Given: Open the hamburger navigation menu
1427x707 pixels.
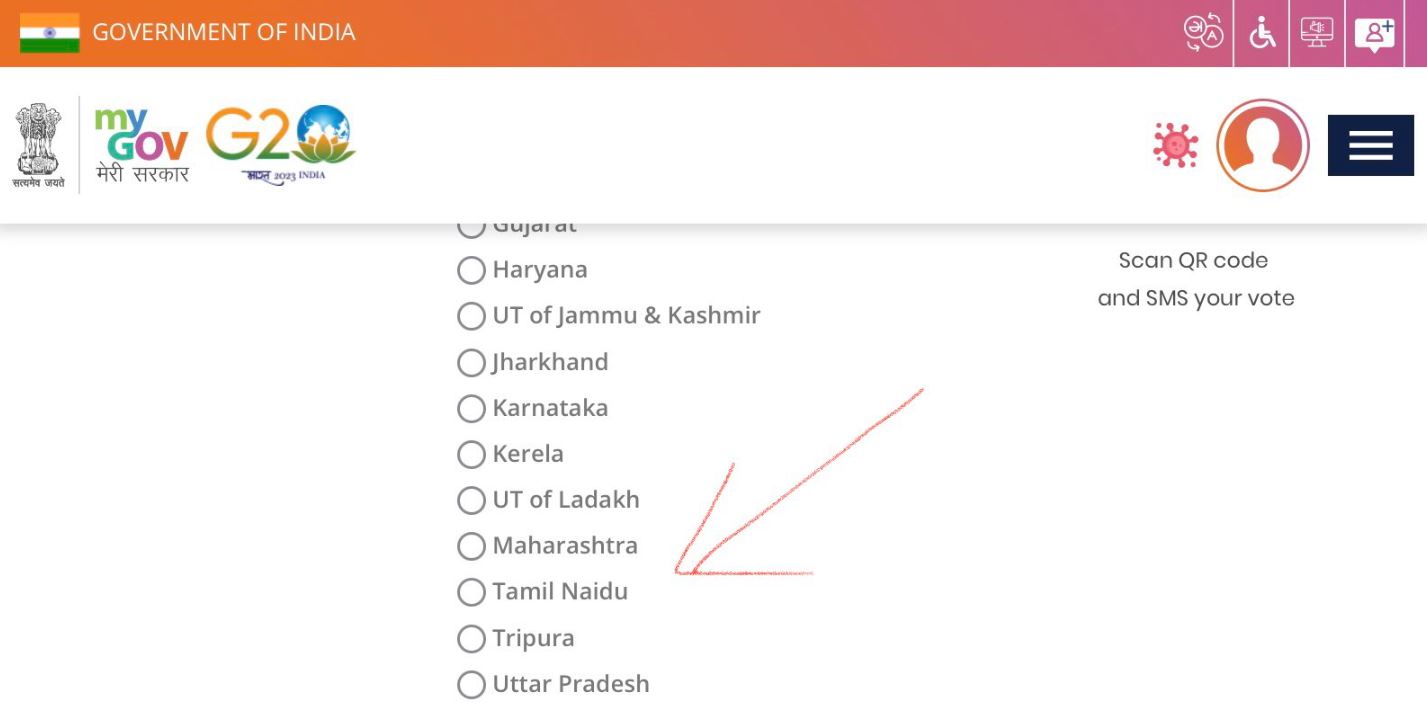Looking at the screenshot, I should (x=1370, y=145).
